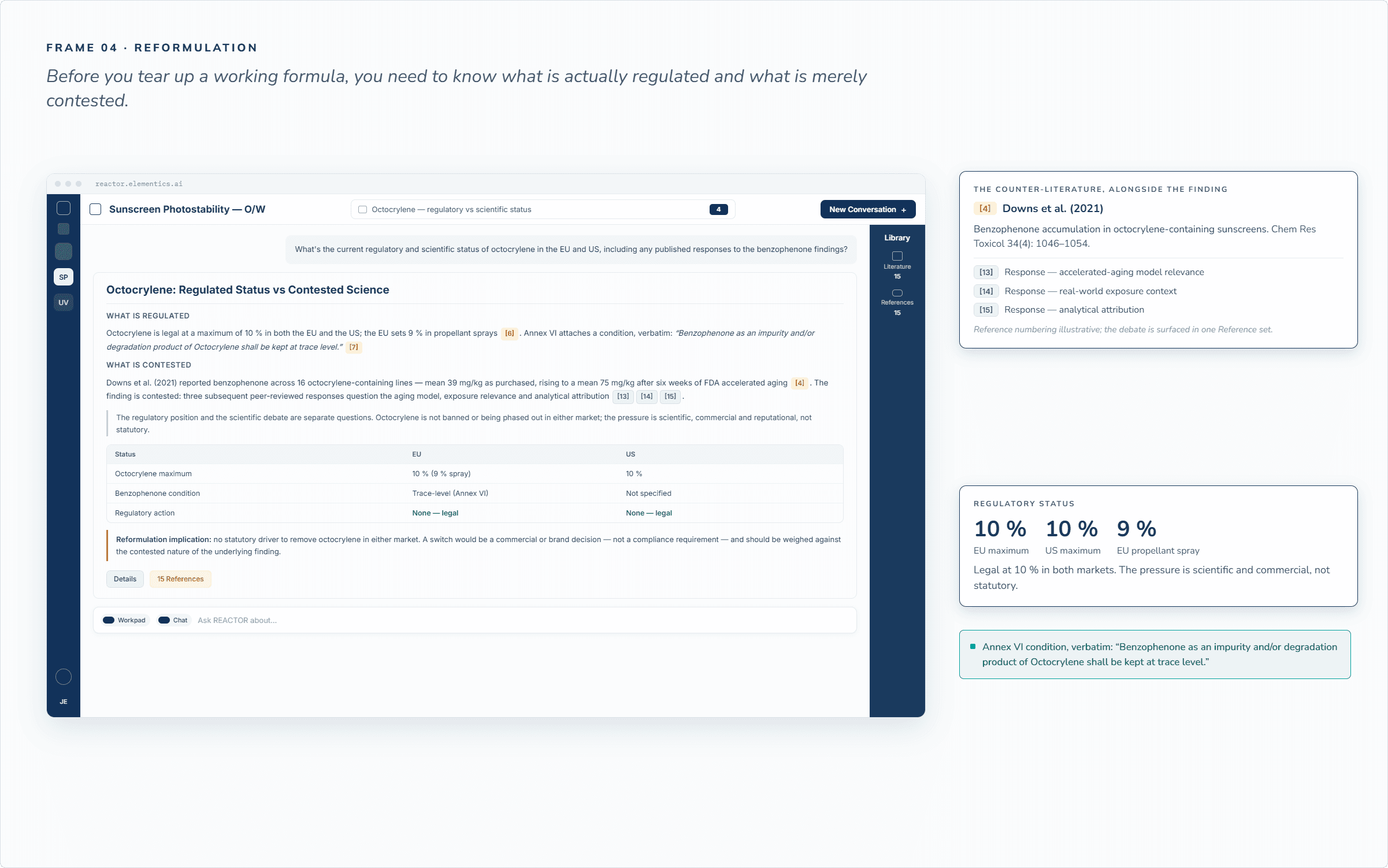Image resolution: width=1388 pixels, height=868 pixels.
Task: Click the [4] tag beside Downs et al. (2021) card title
Action: (x=985, y=209)
